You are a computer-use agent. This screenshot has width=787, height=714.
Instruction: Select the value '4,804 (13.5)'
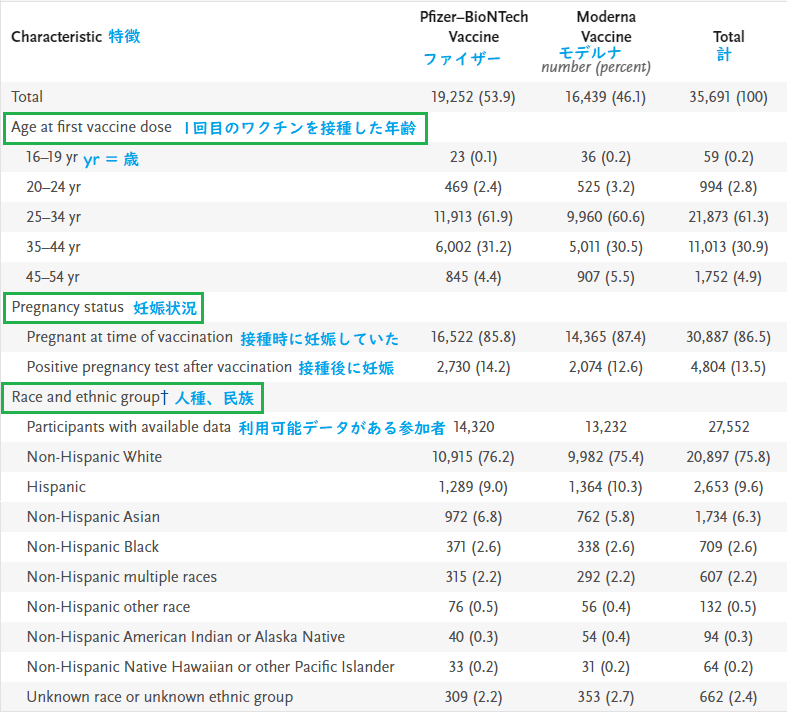[728, 367]
